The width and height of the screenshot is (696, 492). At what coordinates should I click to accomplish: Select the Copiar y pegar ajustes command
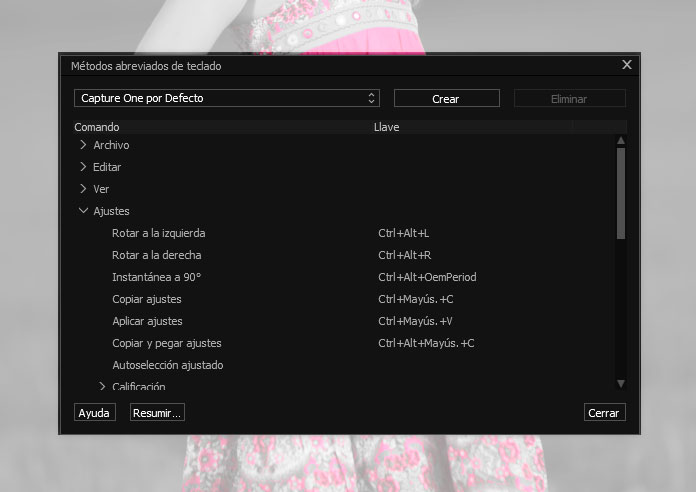[x=167, y=343]
